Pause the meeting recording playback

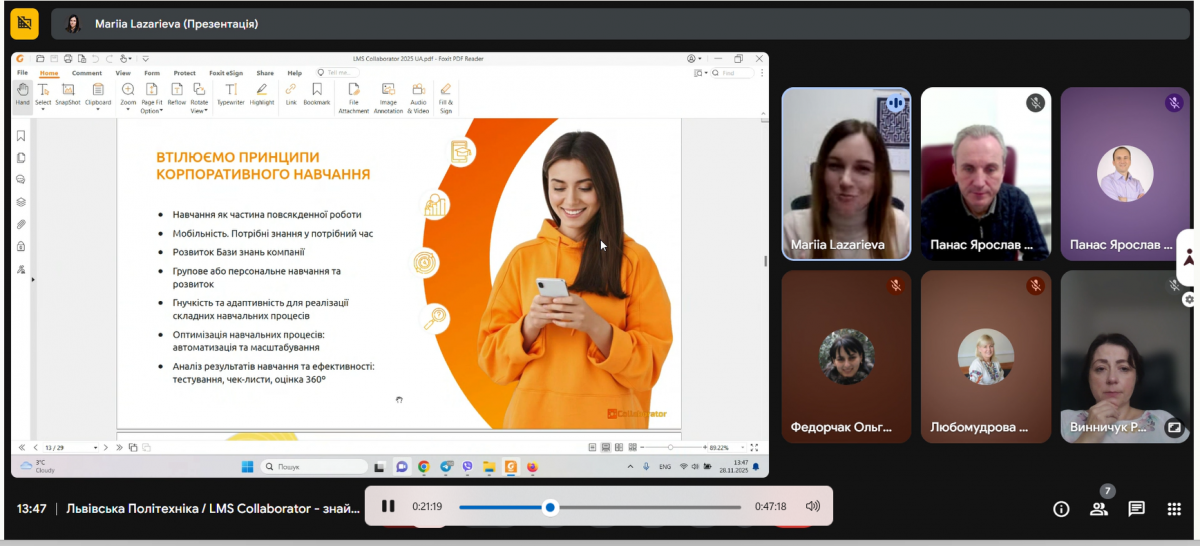pyautogui.click(x=388, y=507)
